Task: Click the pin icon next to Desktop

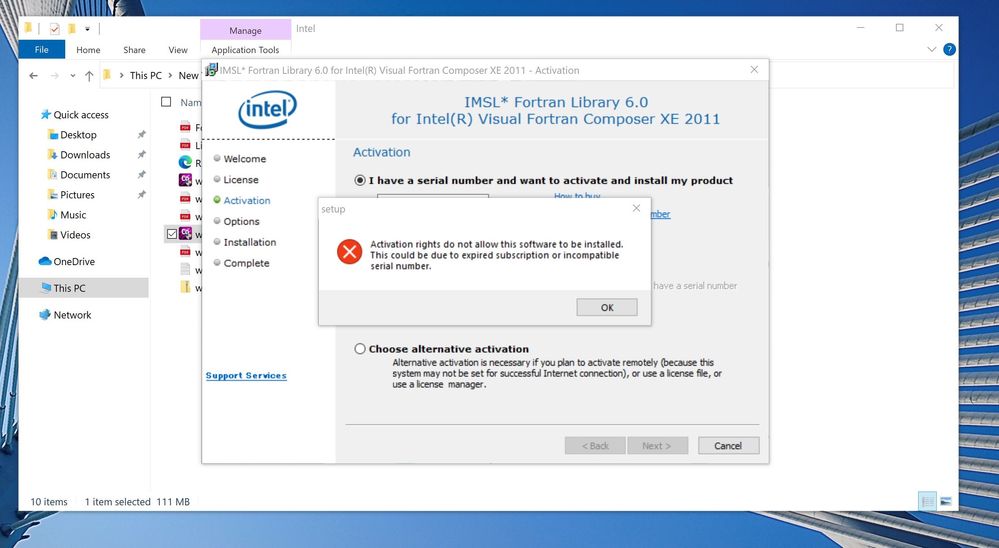Action: [141, 134]
